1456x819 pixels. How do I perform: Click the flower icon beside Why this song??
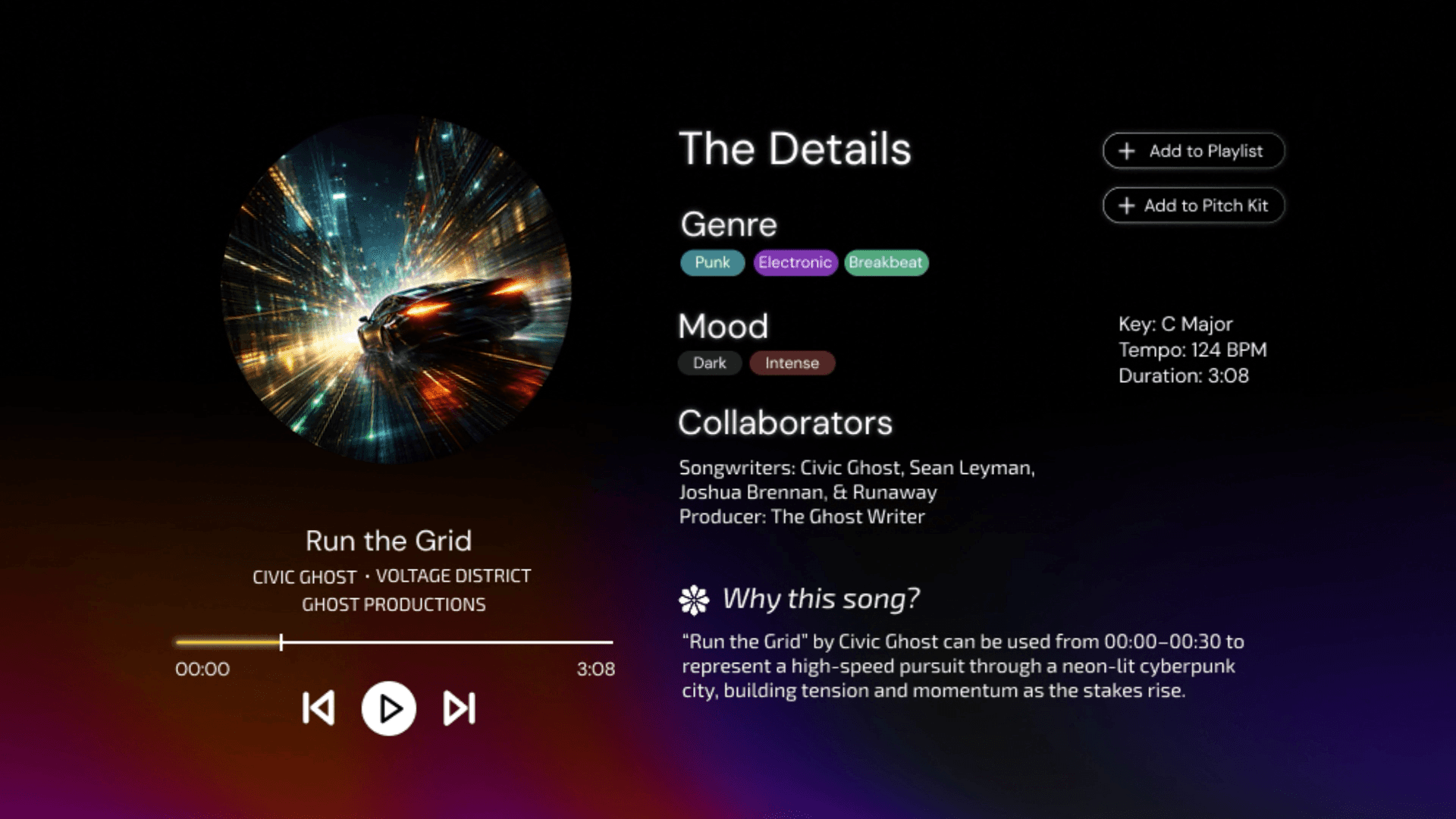tap(694, 600)
